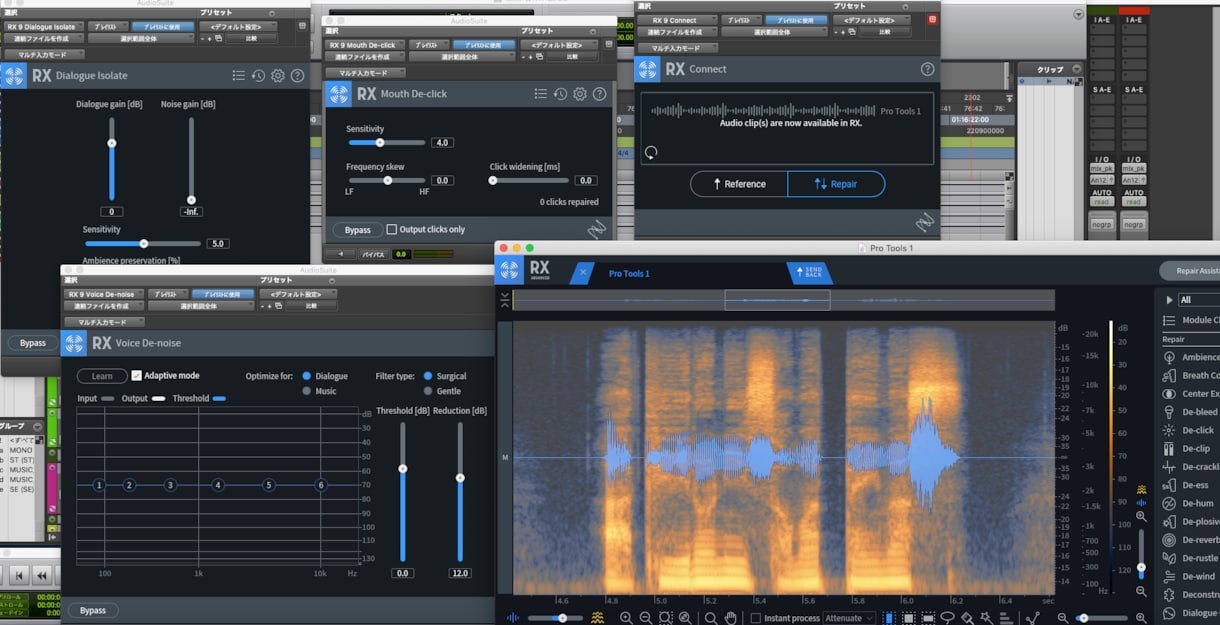
Task: Select the grab hand tool in RX toolbar
Action: pos(731,618)
